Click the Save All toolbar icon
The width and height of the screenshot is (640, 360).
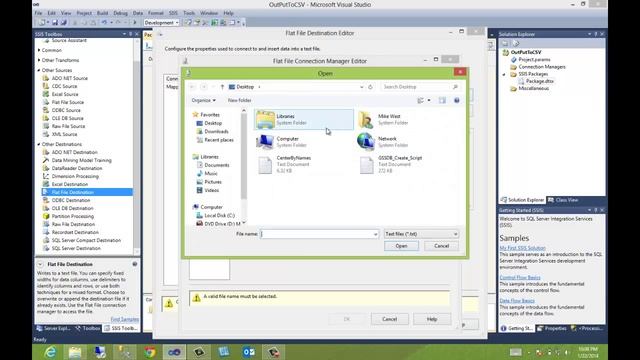tap(63, 23)
